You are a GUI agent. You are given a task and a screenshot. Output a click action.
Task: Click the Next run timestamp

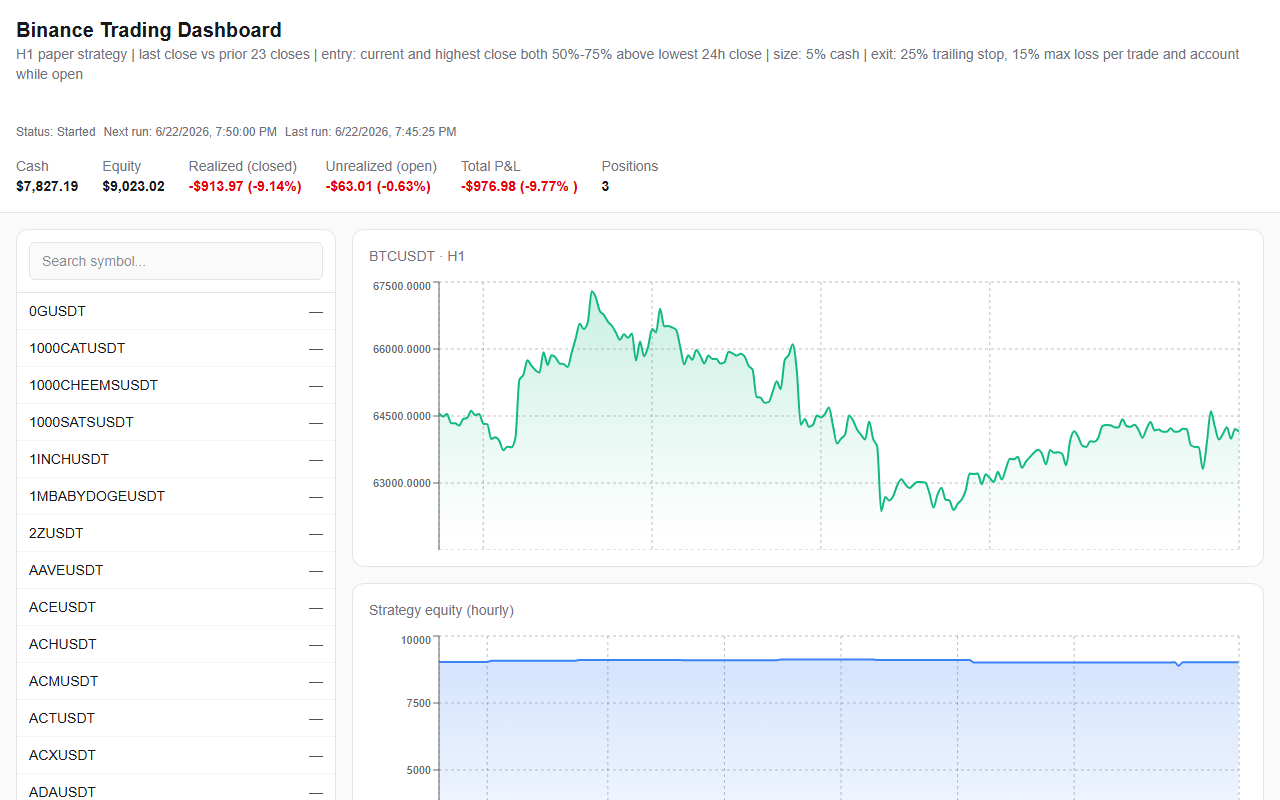[x=190, y=132]
